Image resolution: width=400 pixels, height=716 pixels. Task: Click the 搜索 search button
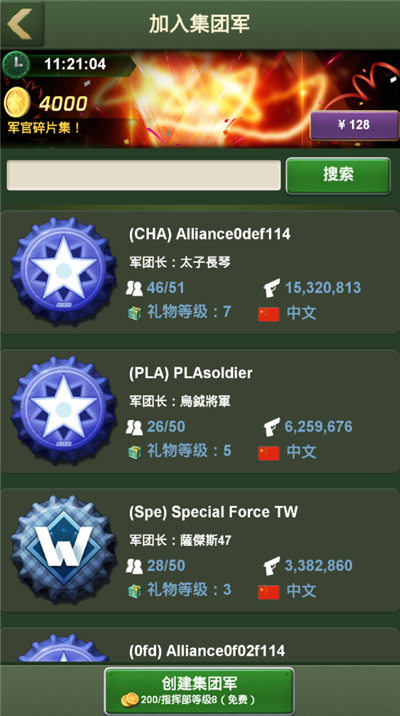point(338,175)
